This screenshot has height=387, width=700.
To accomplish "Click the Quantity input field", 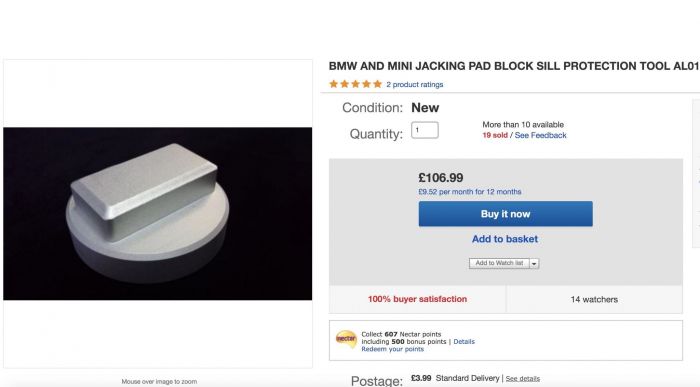I will click(x=425, y=130).
